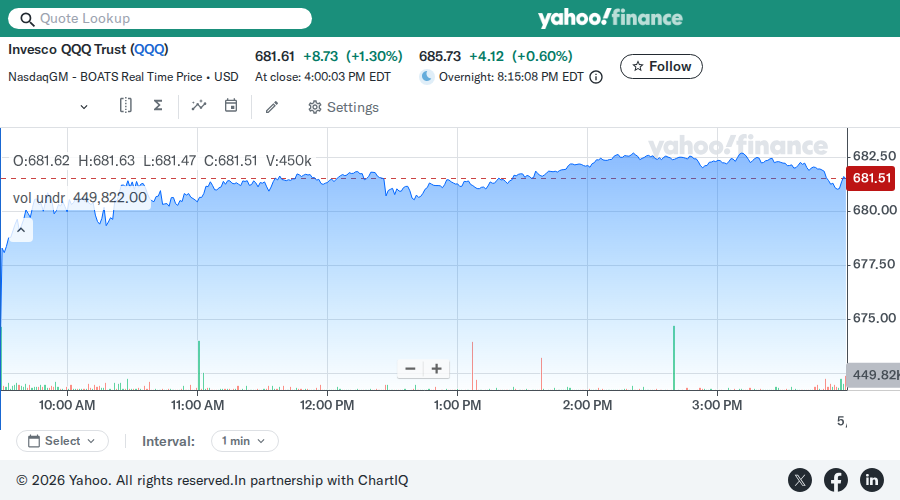Viewport: 900px width, 500px height.
Task: Open Yahoo Finance LinkedIn link
Action: [x=871, y=480]
